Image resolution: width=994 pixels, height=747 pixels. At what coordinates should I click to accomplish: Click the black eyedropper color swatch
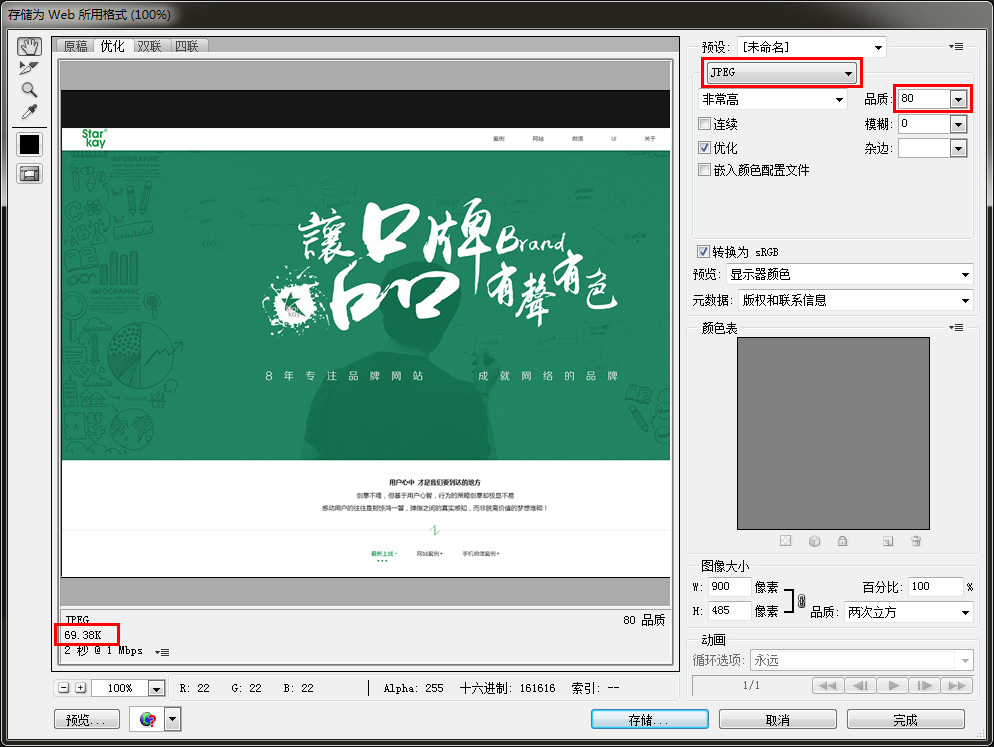pyautogui.click(x=29, y=144)
